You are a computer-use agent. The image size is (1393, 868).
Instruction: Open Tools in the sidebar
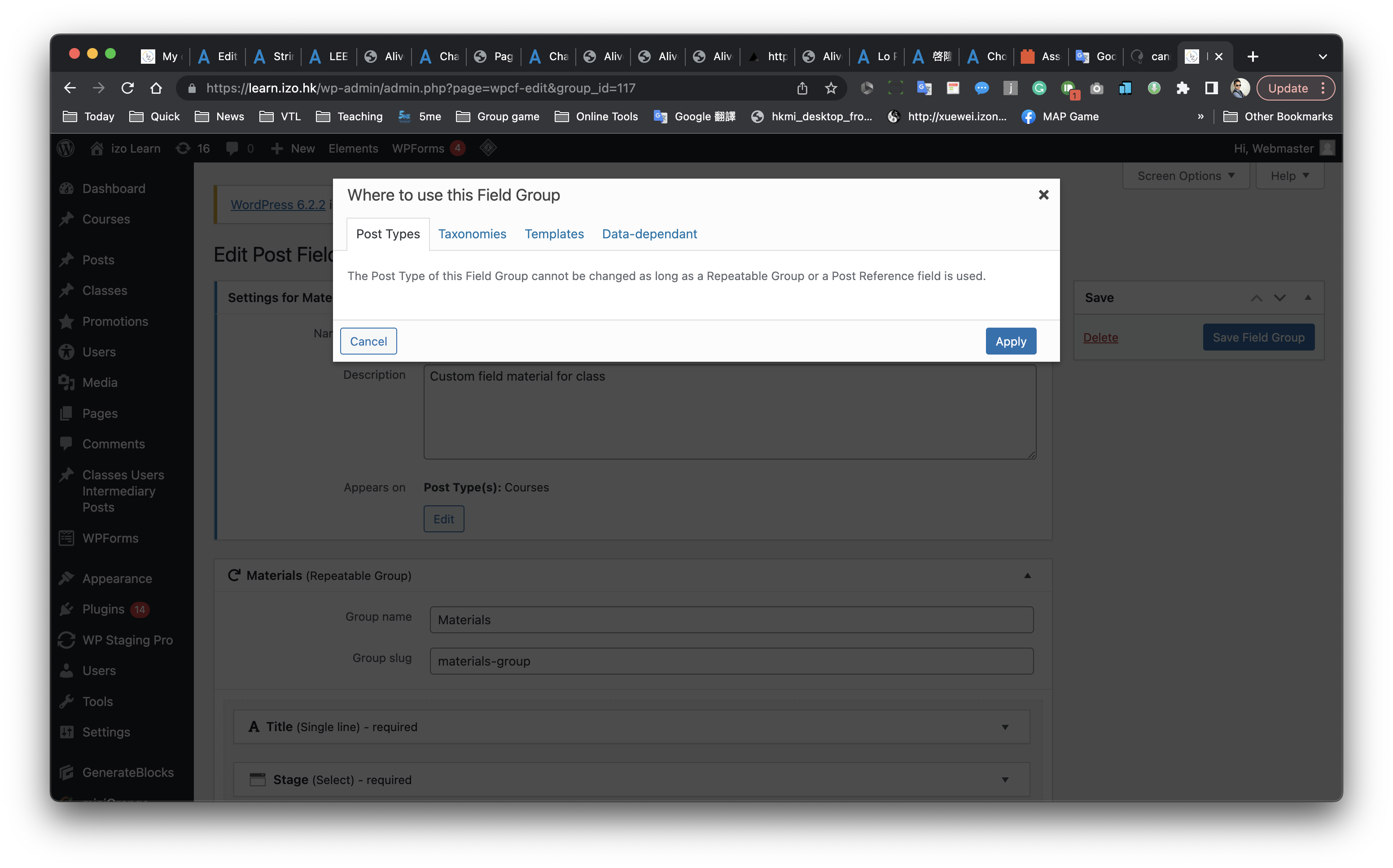[97, 701]
